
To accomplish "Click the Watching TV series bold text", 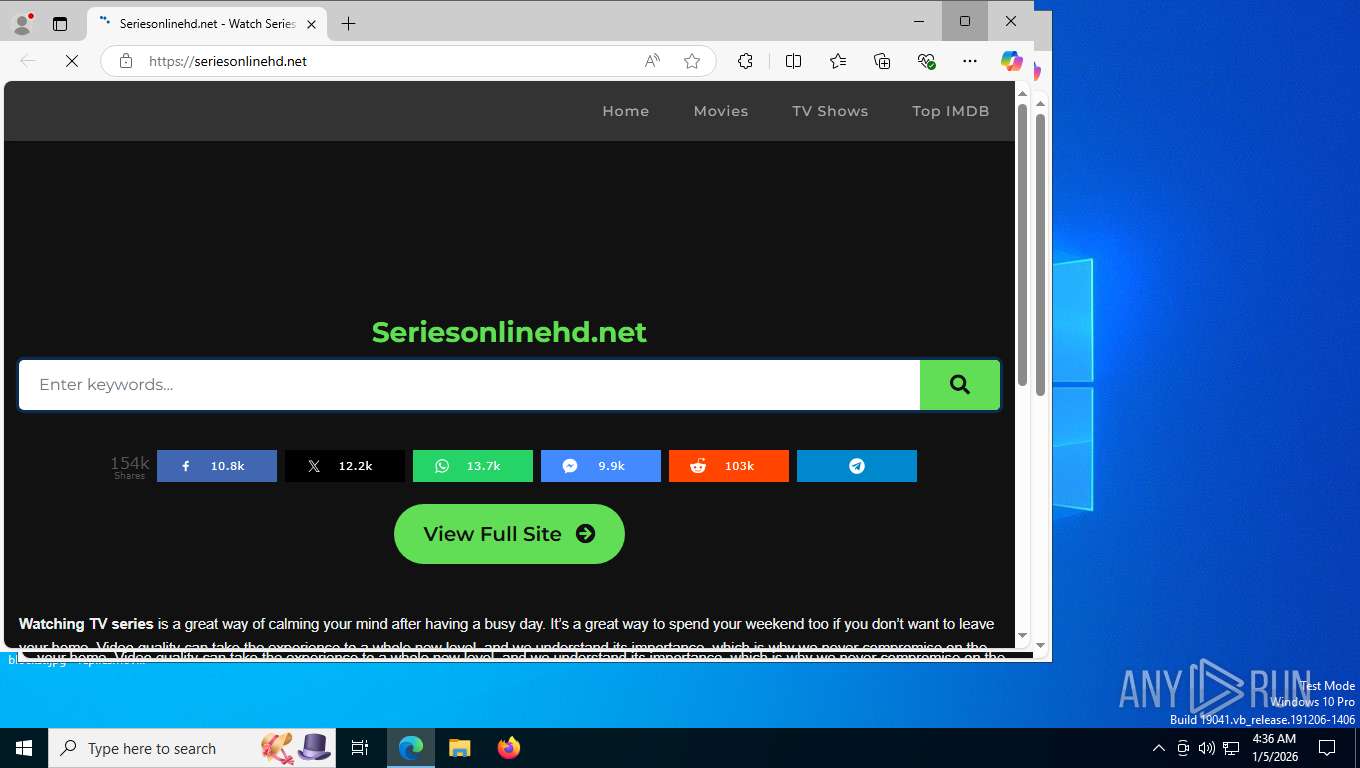I will (x=86, y=624).
